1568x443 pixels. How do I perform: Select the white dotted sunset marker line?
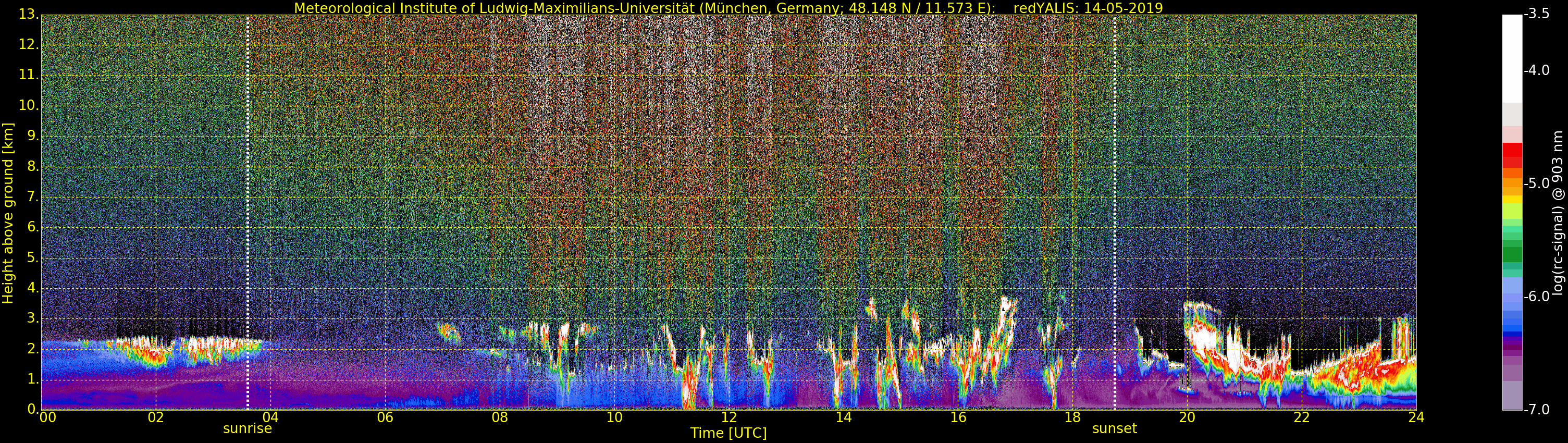(x=1115, y=212)
